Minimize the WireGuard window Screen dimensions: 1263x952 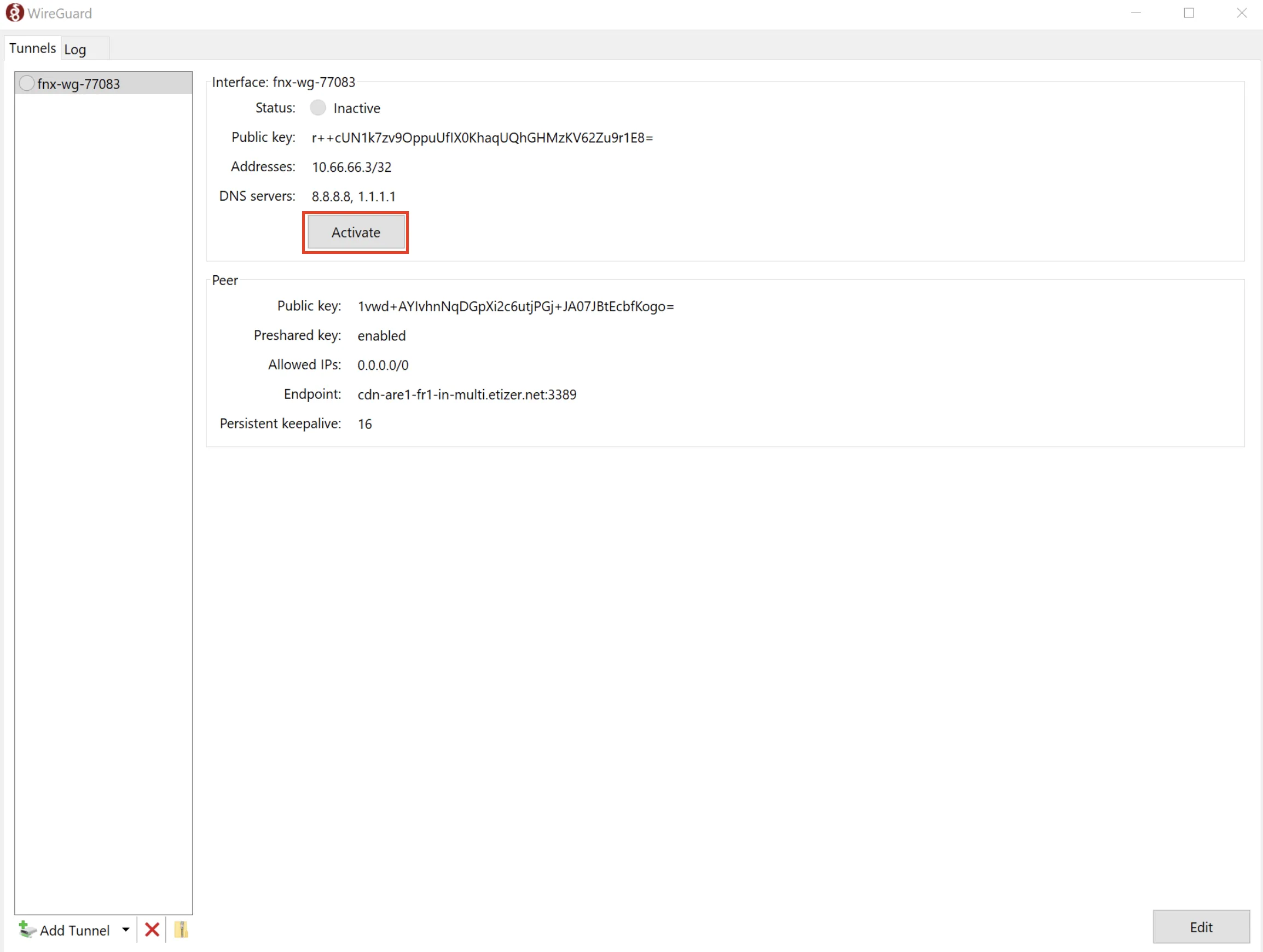(1136, 13)
